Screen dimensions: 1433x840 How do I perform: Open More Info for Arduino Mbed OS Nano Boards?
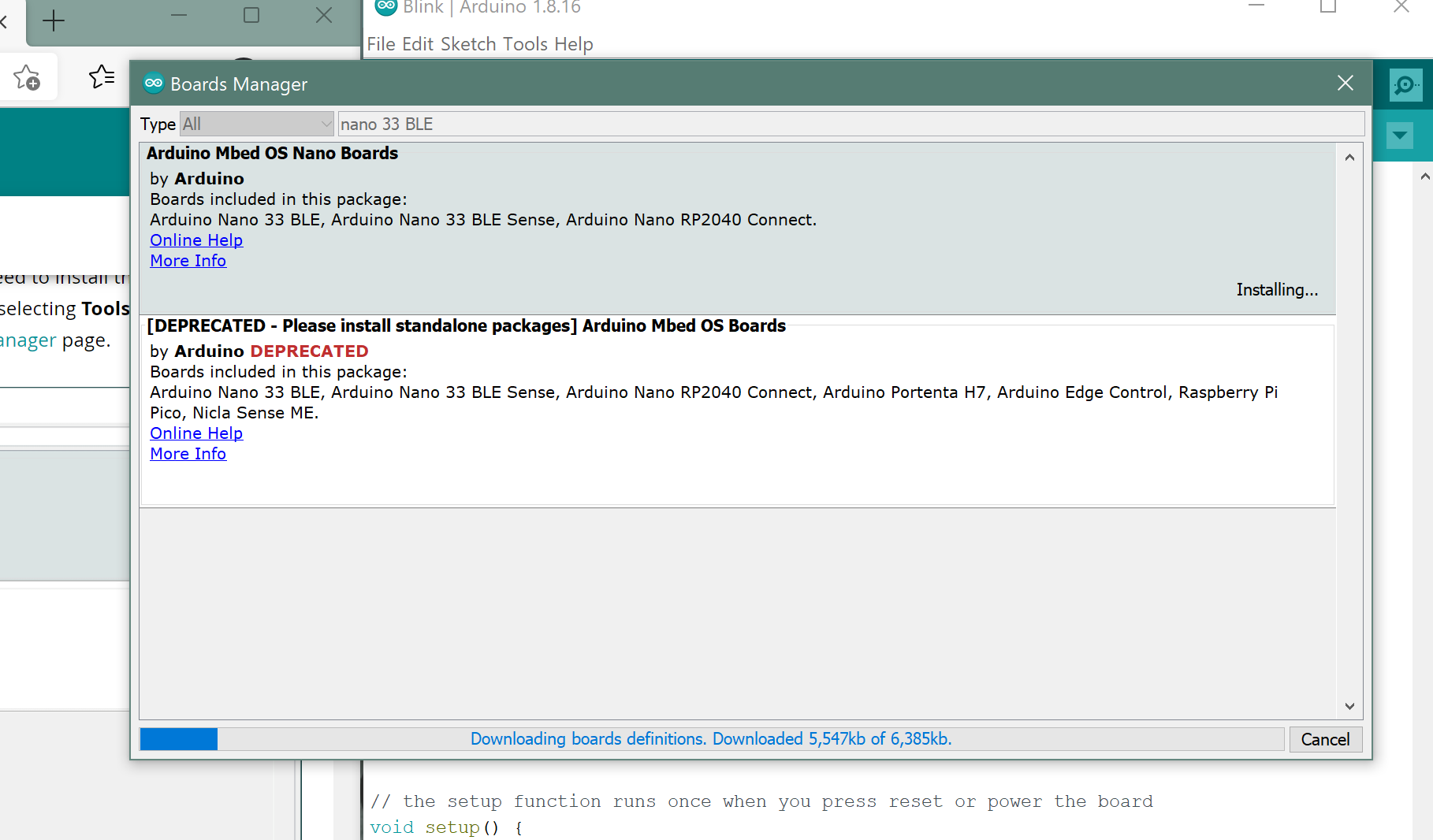(188, 261)
